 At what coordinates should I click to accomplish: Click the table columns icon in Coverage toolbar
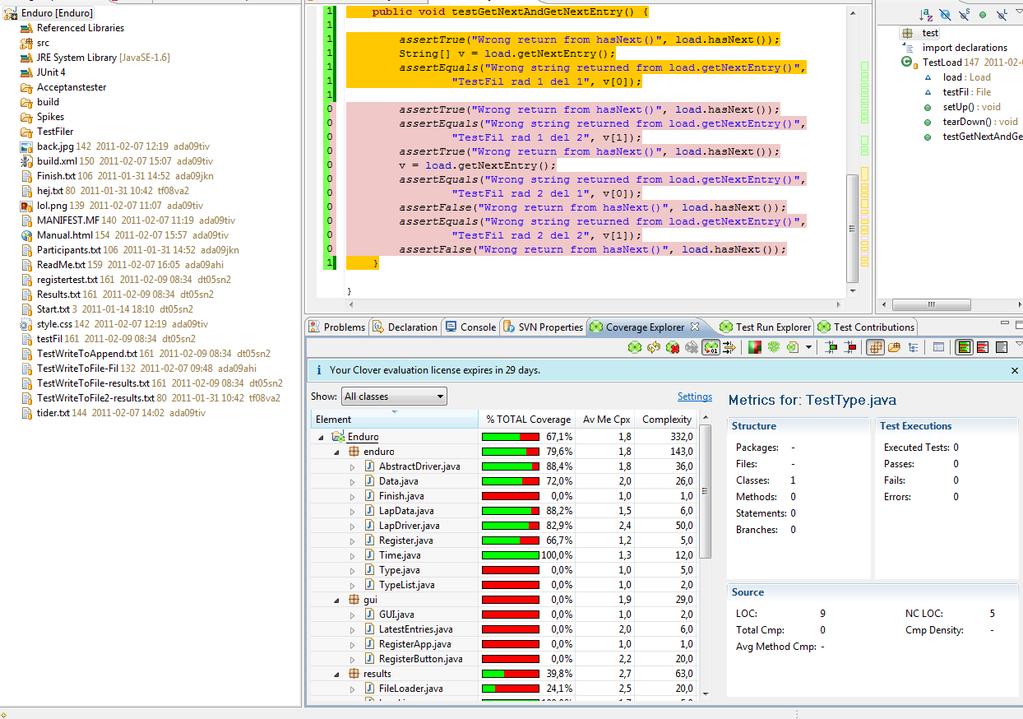[938, 348]
